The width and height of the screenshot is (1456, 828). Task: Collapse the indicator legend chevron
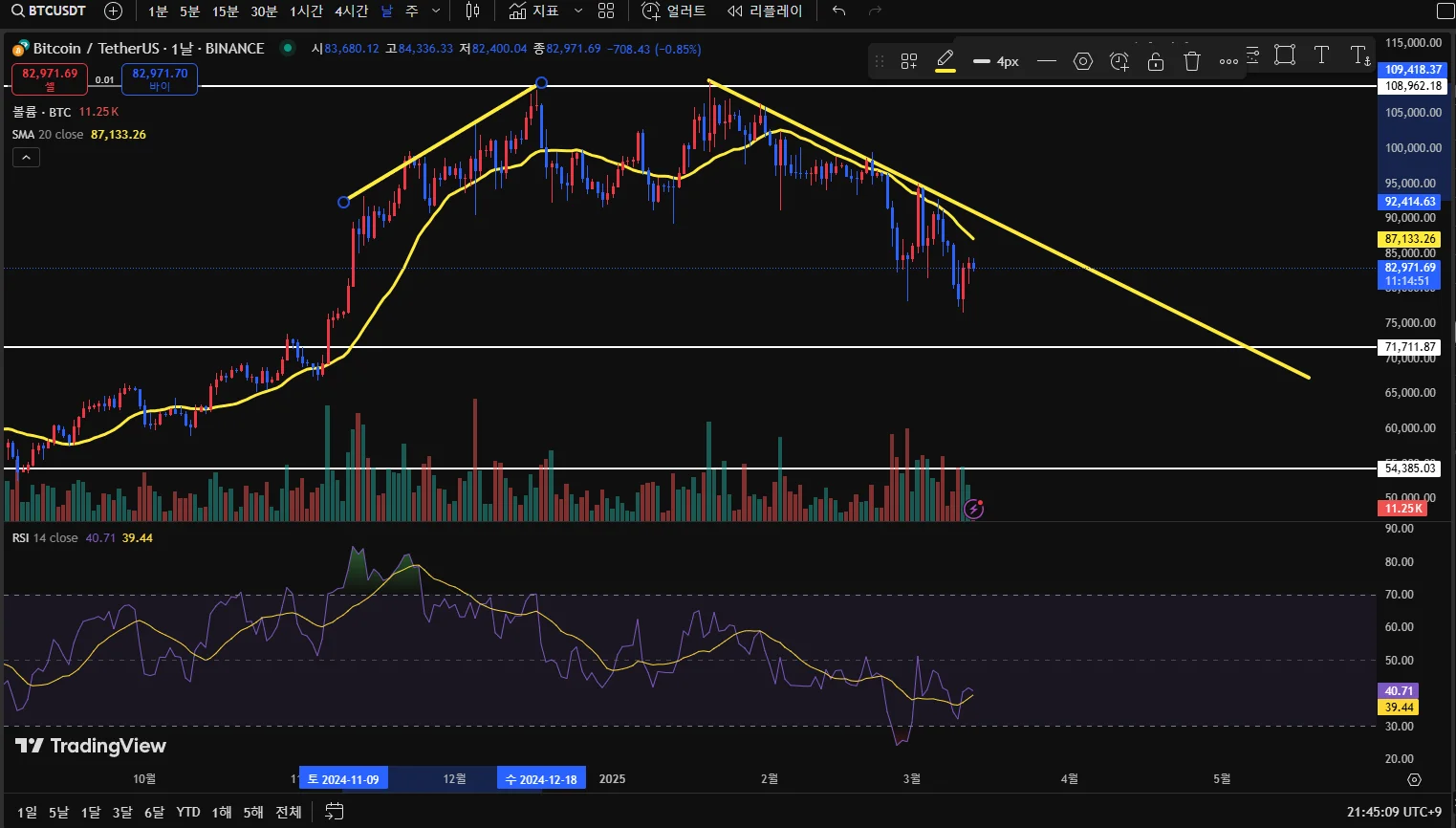(26, 158)
